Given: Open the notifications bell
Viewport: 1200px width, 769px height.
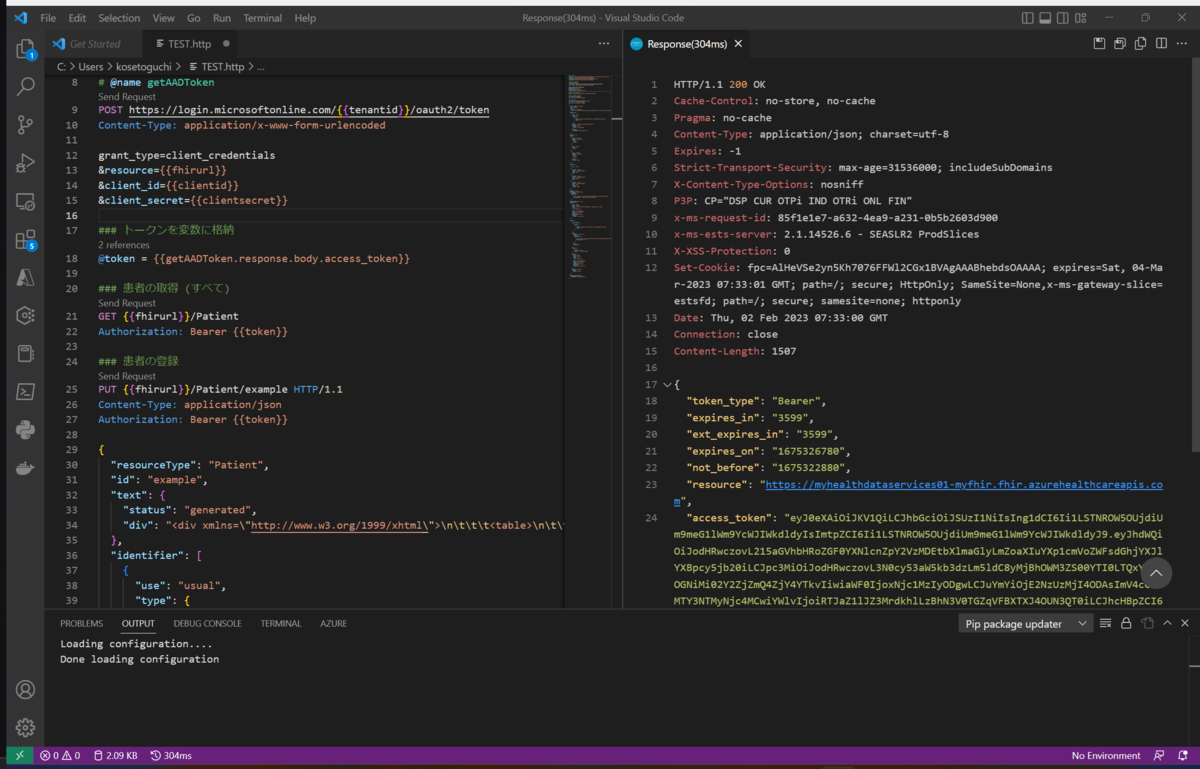Looking at the screenshot, I should click(1181, 756).
